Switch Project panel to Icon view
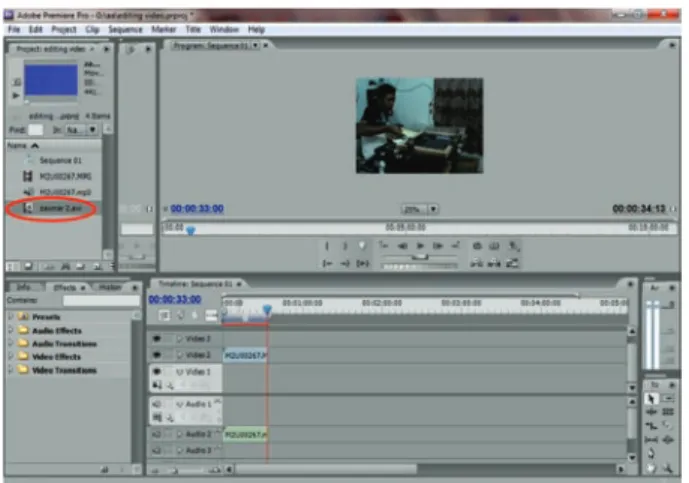This screenshot has height=483, width=689. tap(28, 266)
